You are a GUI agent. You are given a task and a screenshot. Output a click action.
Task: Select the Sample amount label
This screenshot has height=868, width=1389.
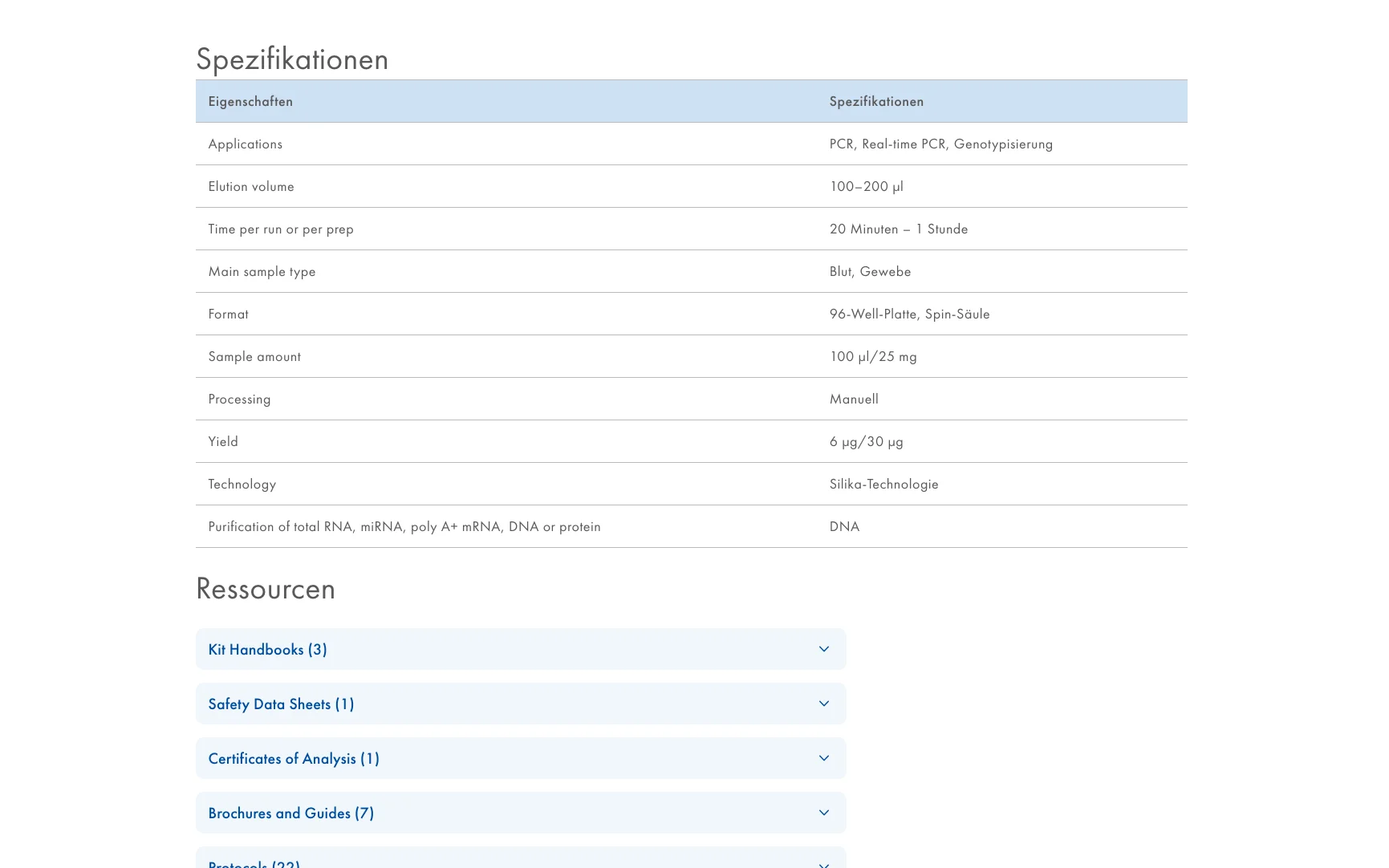click(254, 356)
